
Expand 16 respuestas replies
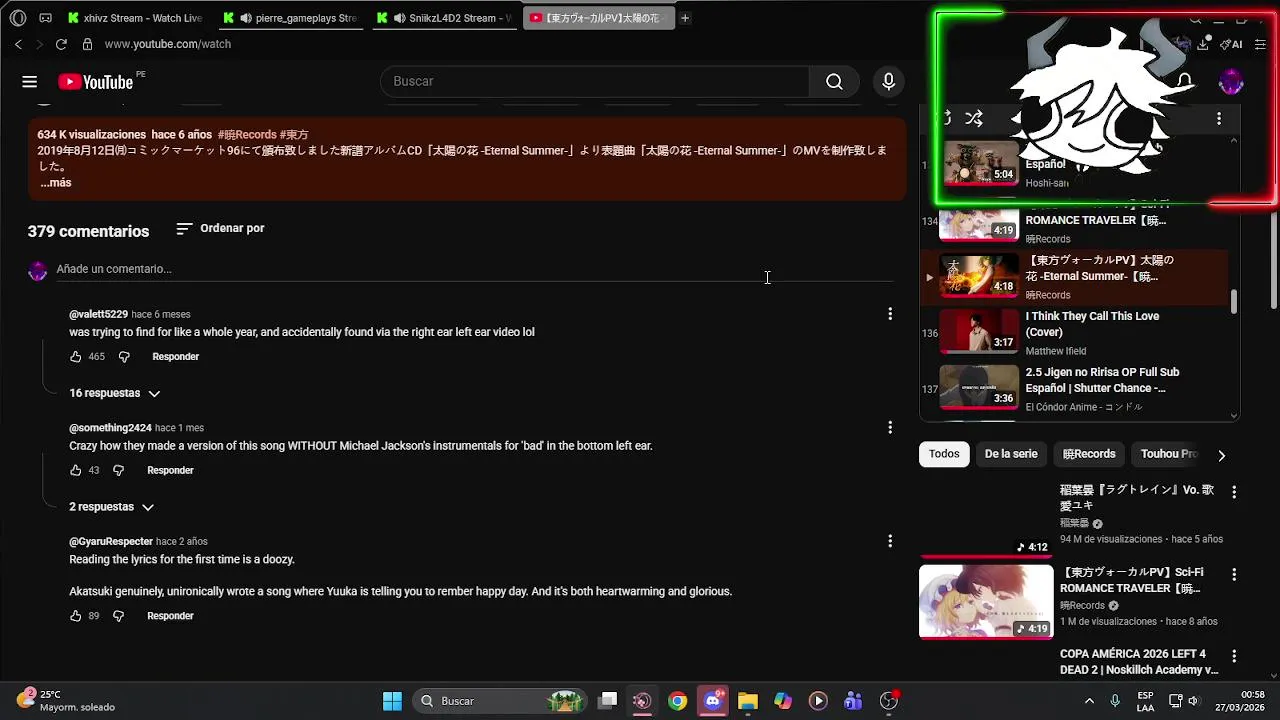pos(114,393)
